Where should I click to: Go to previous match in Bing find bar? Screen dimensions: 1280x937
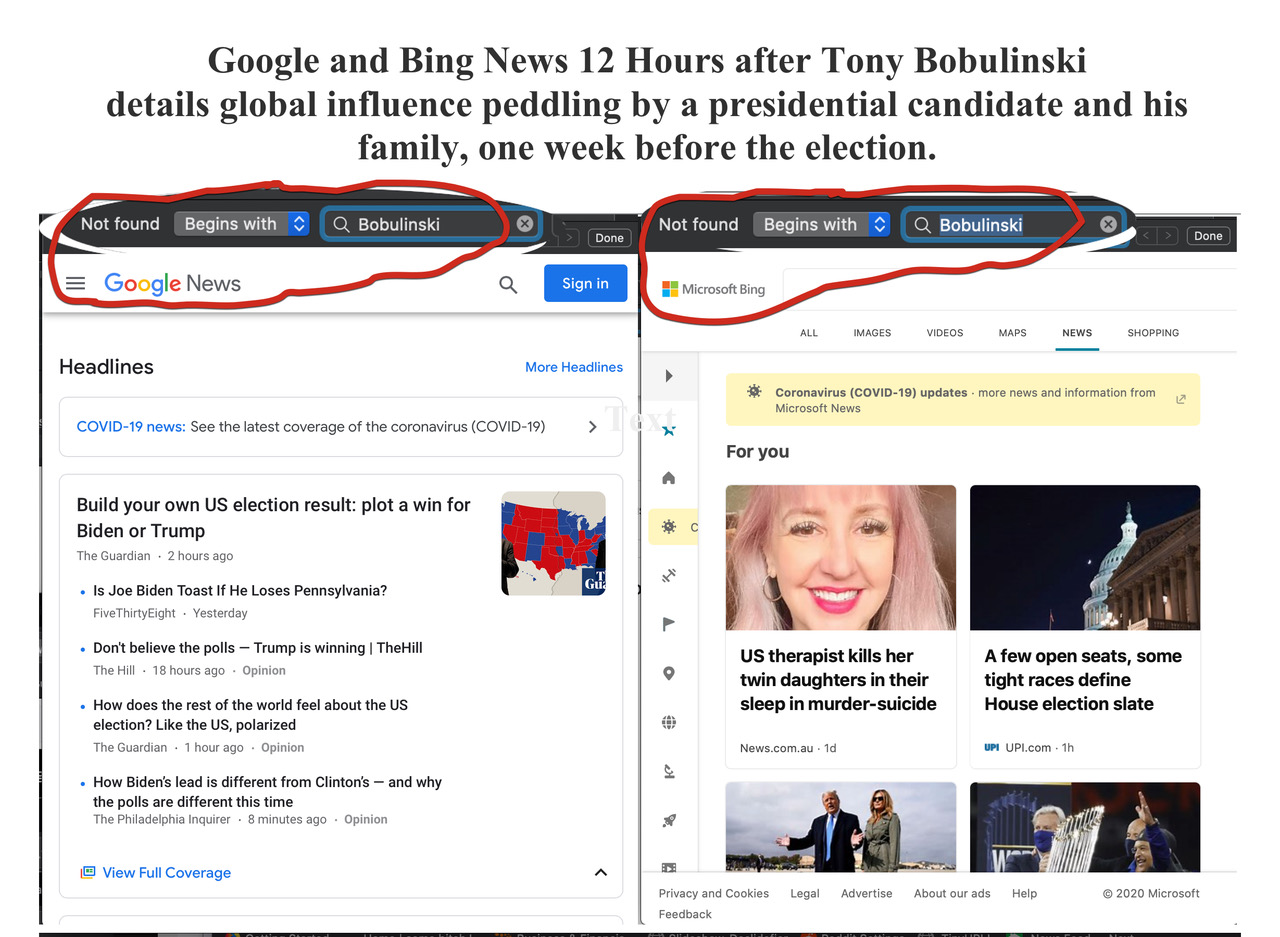(x=1147, y=236)
